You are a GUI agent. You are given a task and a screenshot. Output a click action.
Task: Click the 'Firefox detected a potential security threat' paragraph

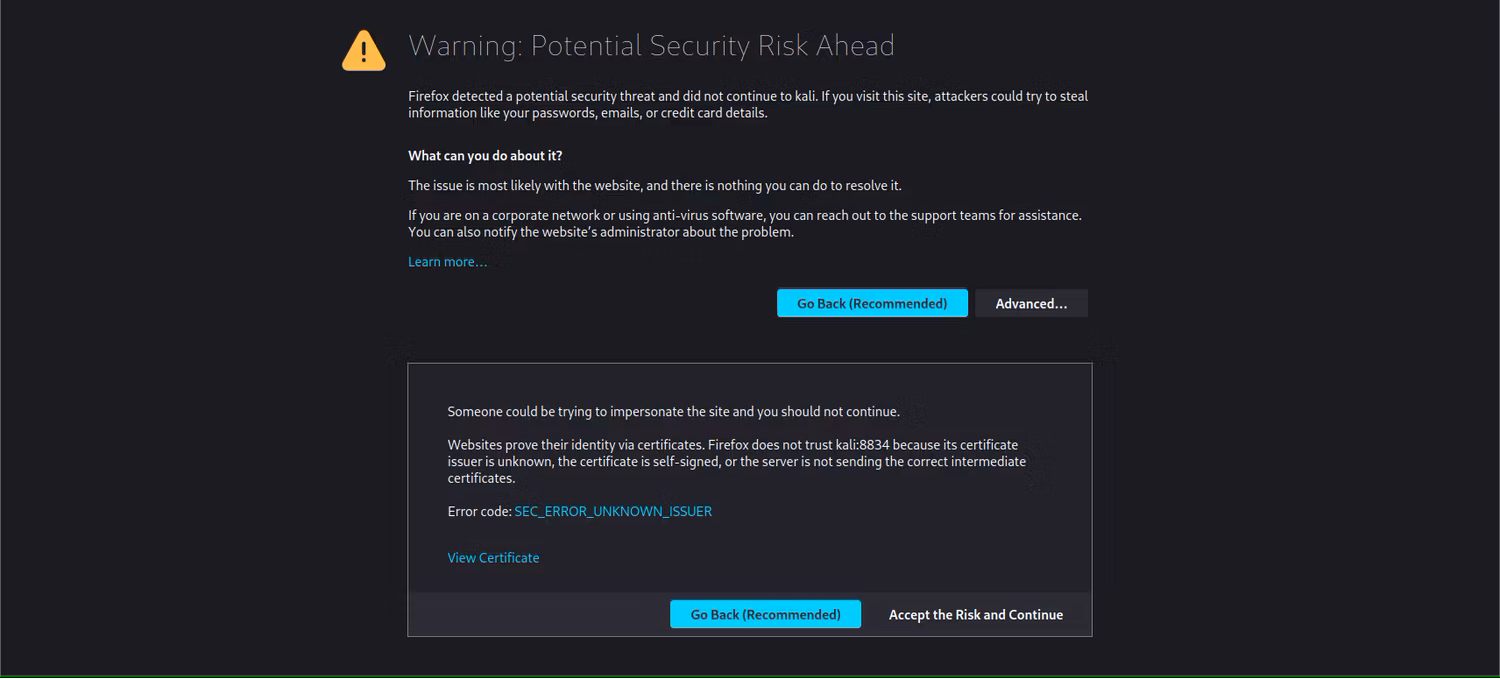(x=748, y=104)
